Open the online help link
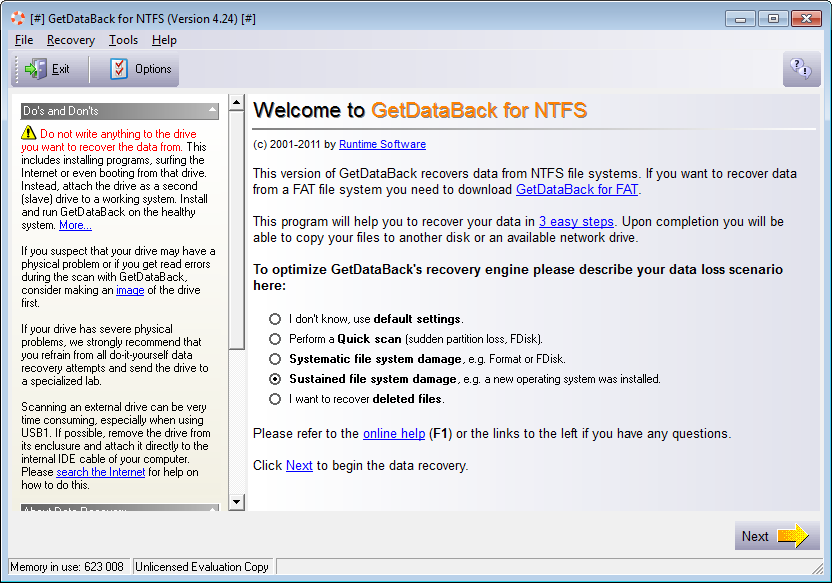The image size is (832, 583). (394, 433)
